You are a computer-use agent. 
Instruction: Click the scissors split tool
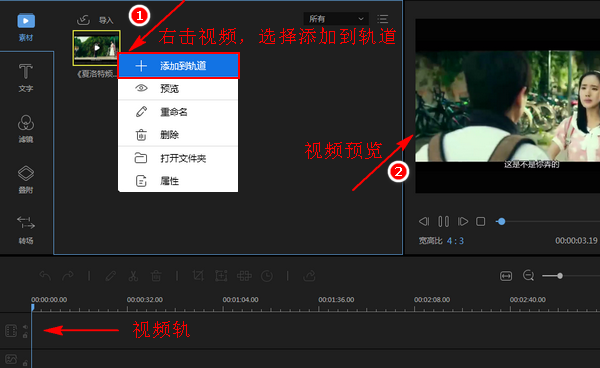(133, 276)
